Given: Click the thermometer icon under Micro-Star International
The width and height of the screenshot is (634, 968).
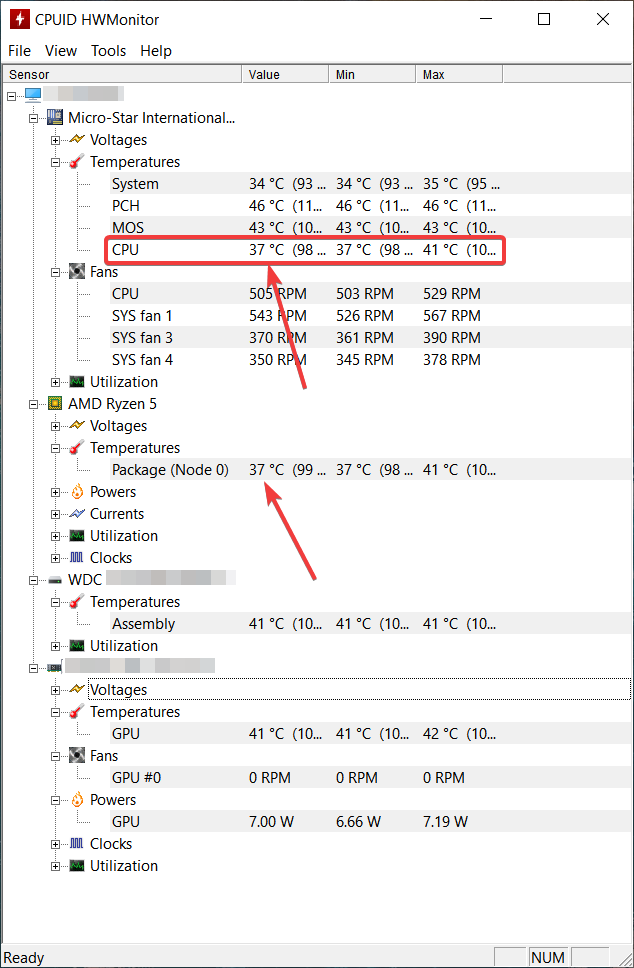Looking at the screenshot, I should coord(77,162).
